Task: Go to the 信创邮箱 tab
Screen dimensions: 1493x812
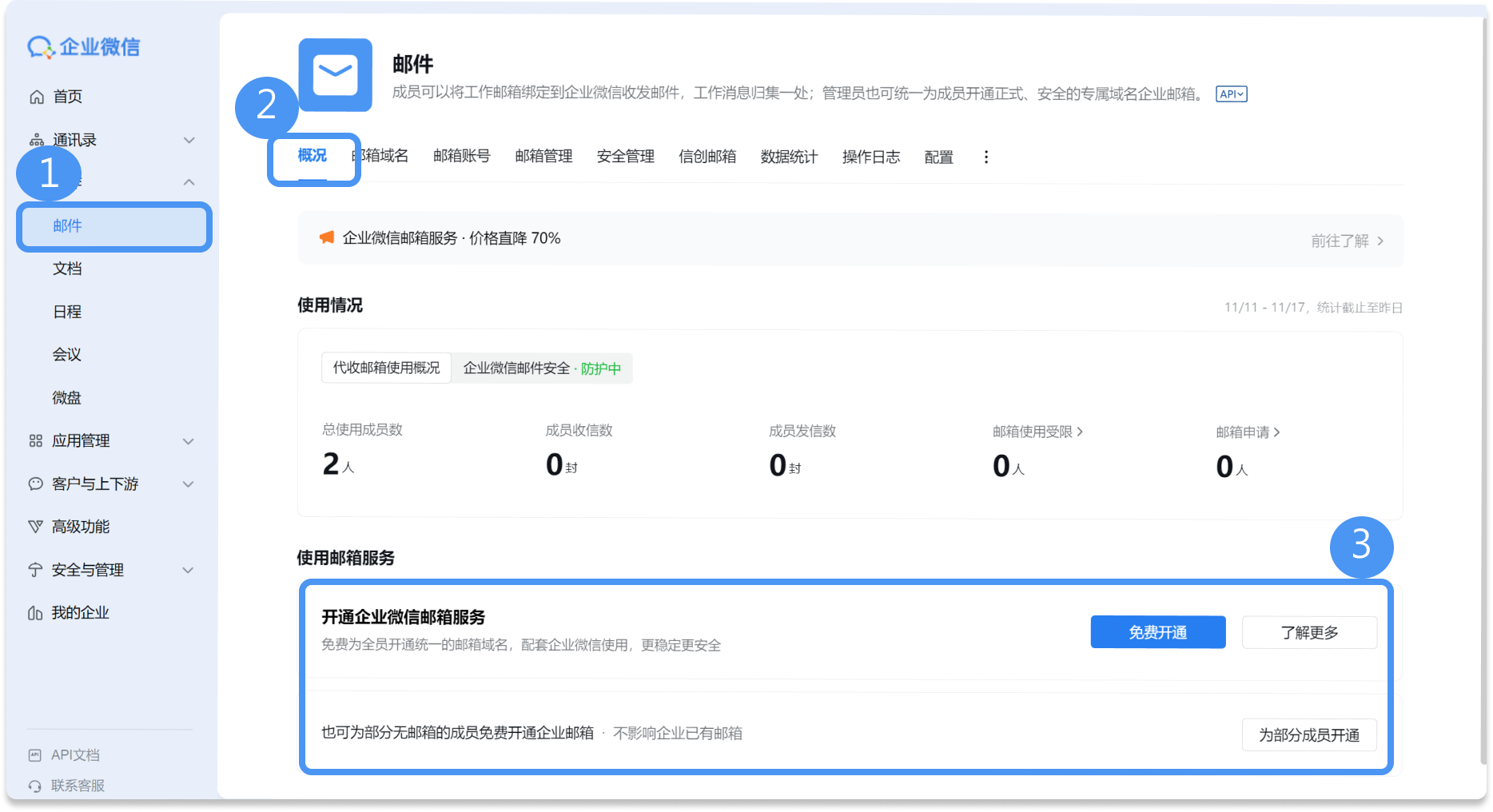Action: point(707,157)
